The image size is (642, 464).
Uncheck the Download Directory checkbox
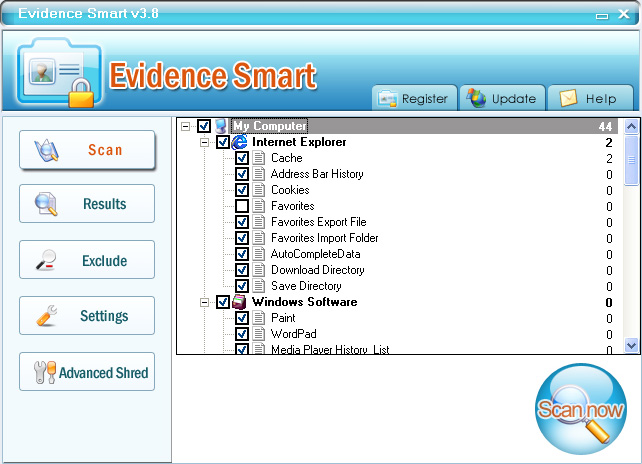[242, 270]
